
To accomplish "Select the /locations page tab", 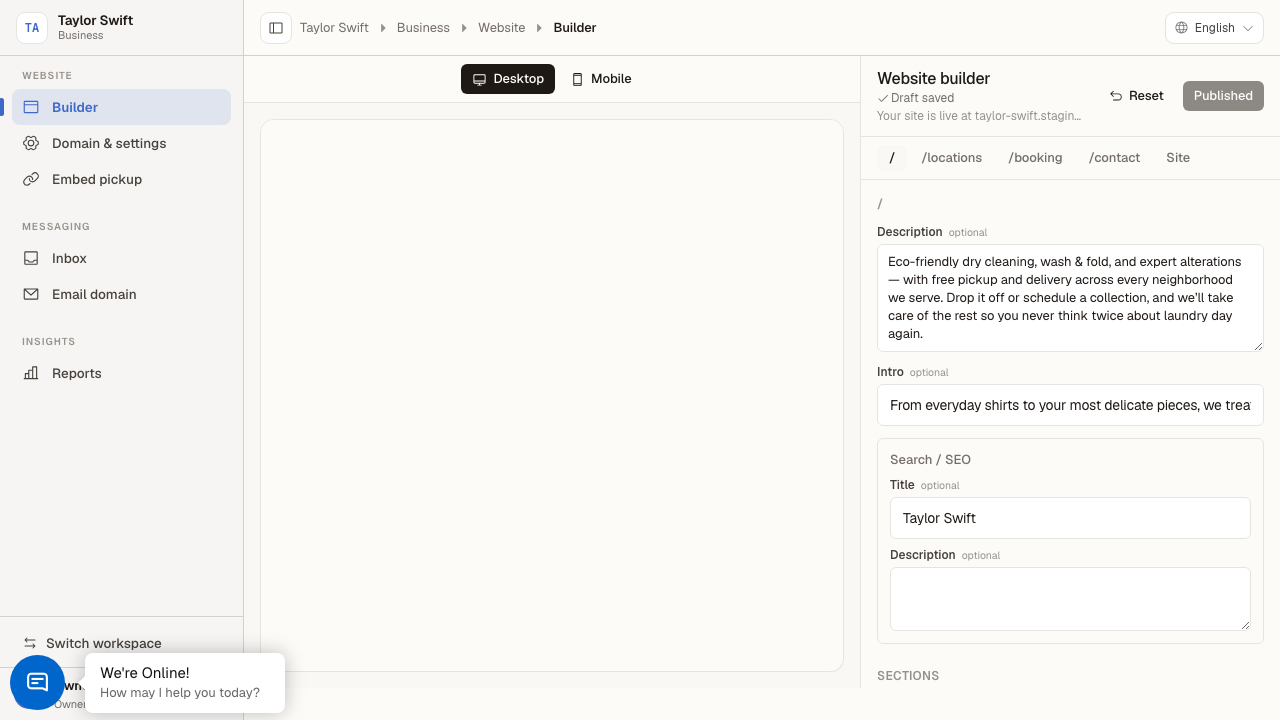I will pyautogui.click(x=952, y=157).
